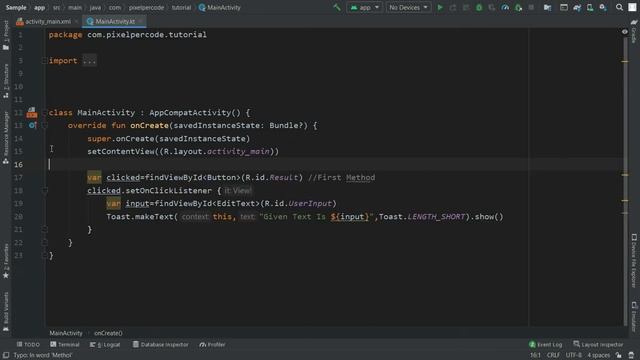Click the Attach Debugger to Android Process icon

click(518, 7)
